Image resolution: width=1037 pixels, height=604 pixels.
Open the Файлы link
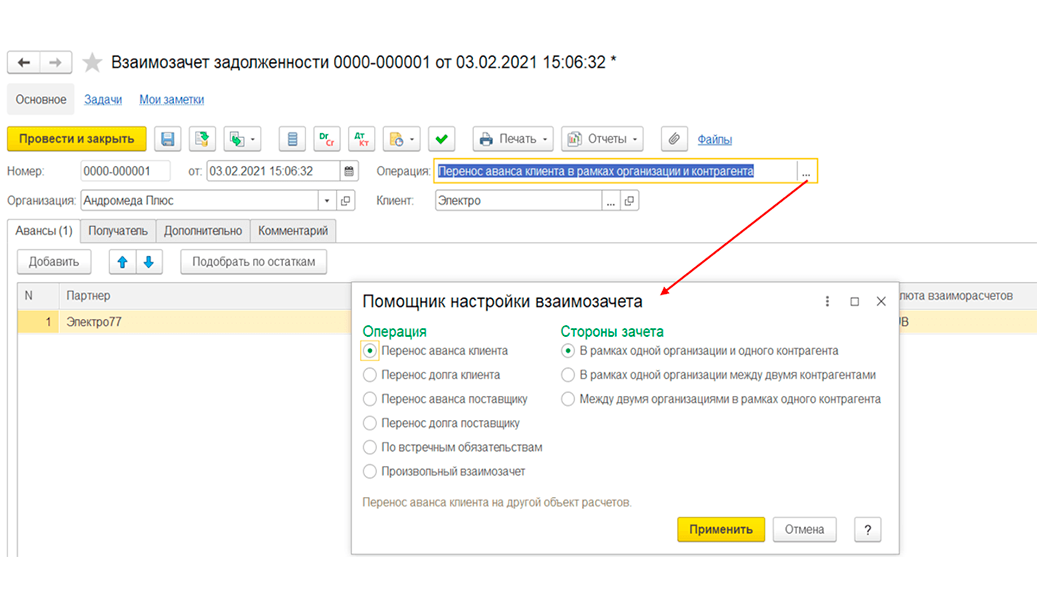point(714,140)
